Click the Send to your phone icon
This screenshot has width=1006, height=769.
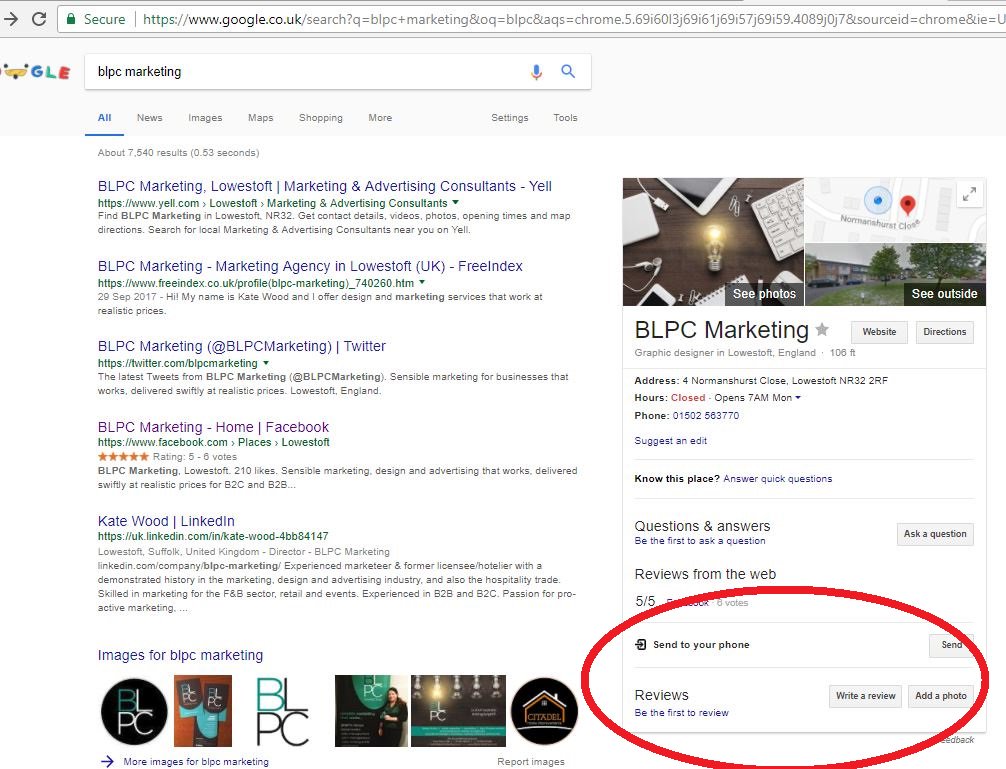tap(640, 645)
